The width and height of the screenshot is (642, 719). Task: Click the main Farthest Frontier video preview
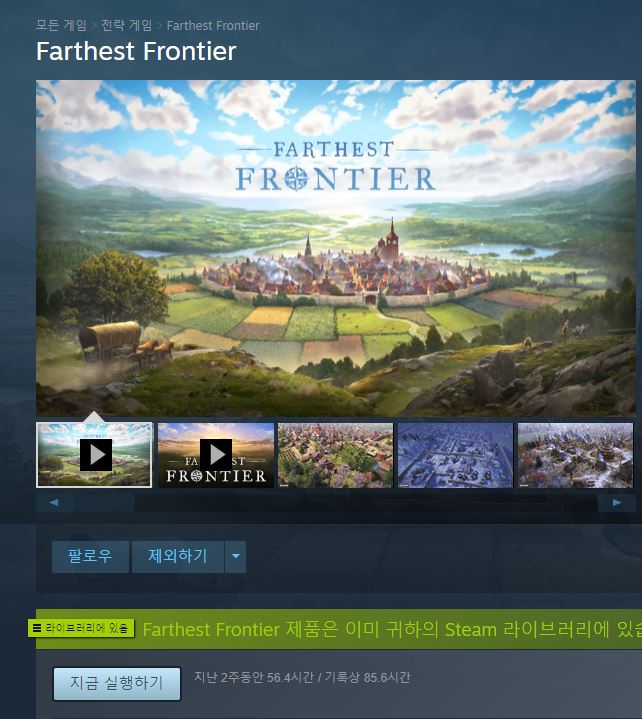click(x=336, y=248)
